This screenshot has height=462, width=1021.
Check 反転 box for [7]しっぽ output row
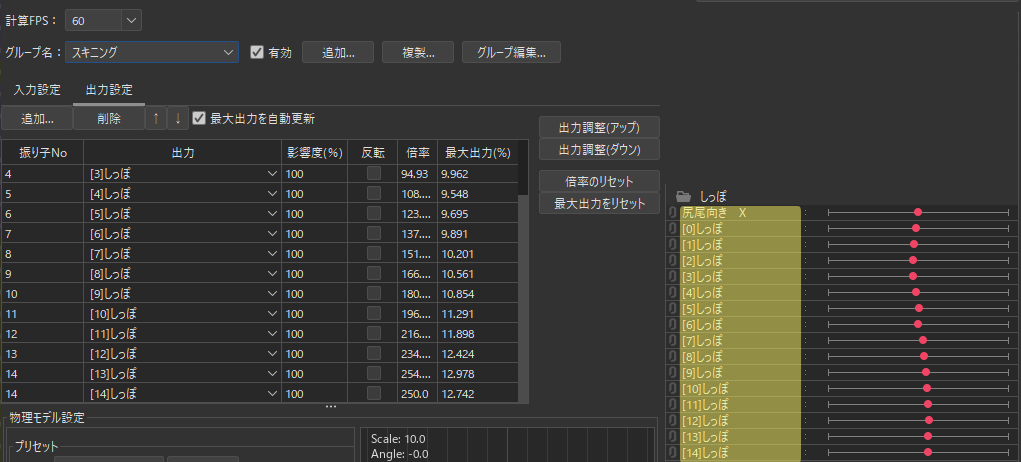pyautogui.click(x=373, y=253)
